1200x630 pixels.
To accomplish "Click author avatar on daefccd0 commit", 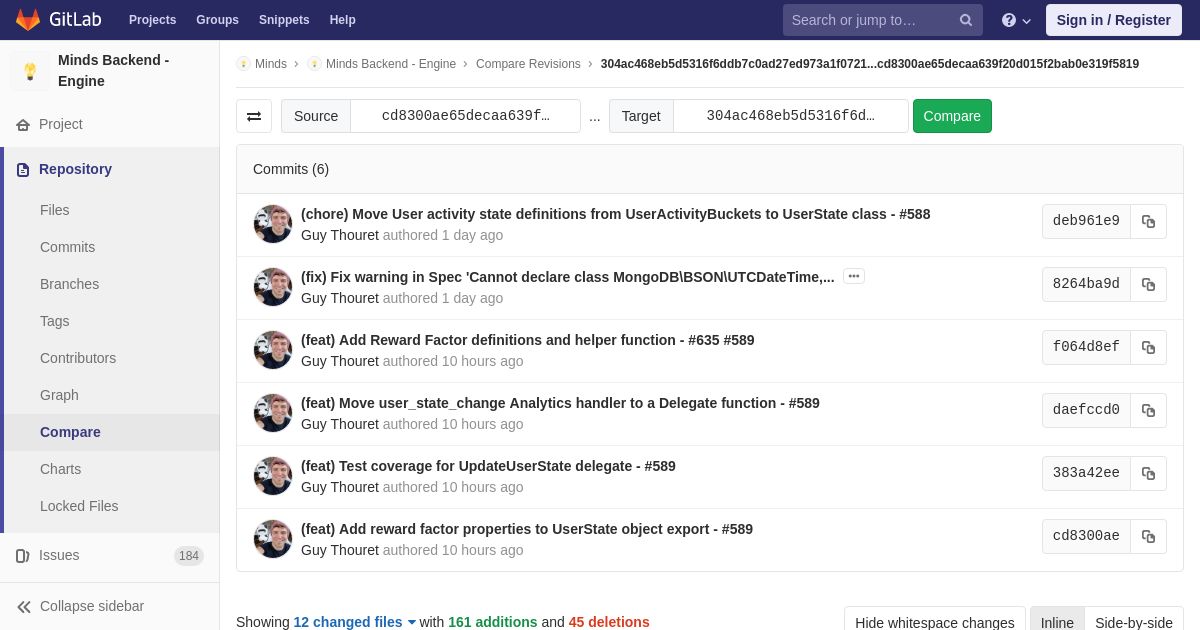I will (x=273, y=413).
